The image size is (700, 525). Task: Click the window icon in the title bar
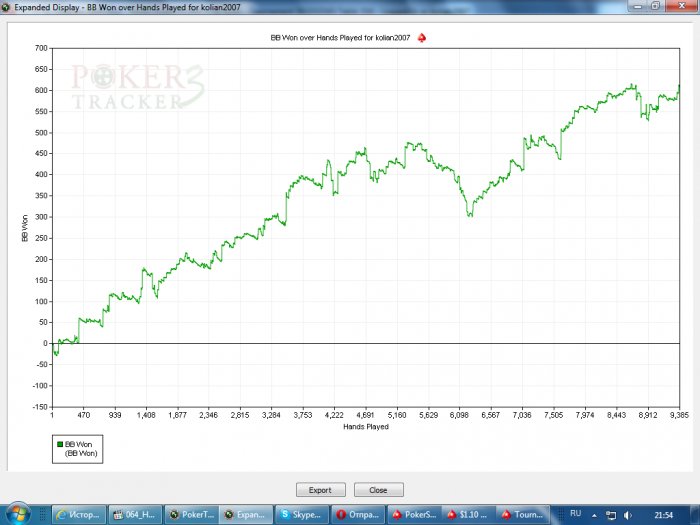(6, 7)
